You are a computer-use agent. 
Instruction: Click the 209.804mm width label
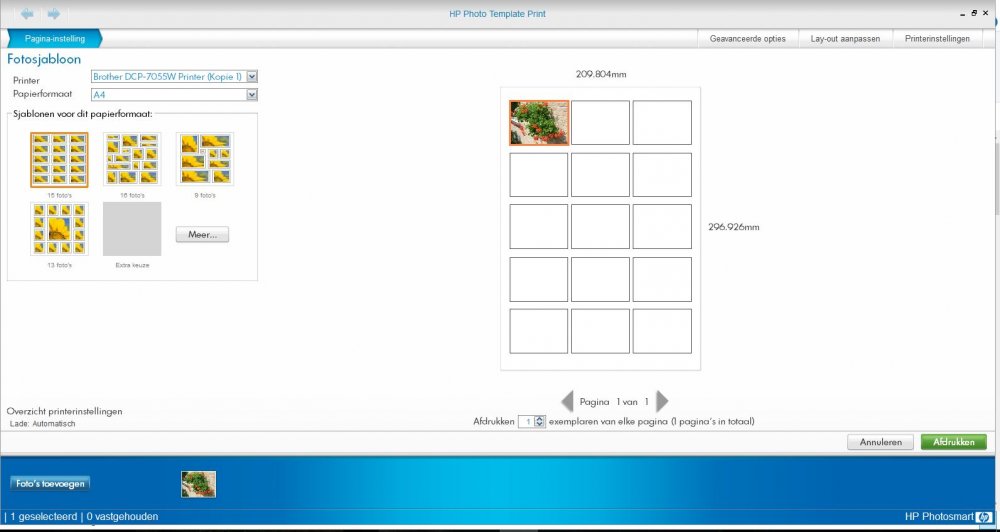601,74
